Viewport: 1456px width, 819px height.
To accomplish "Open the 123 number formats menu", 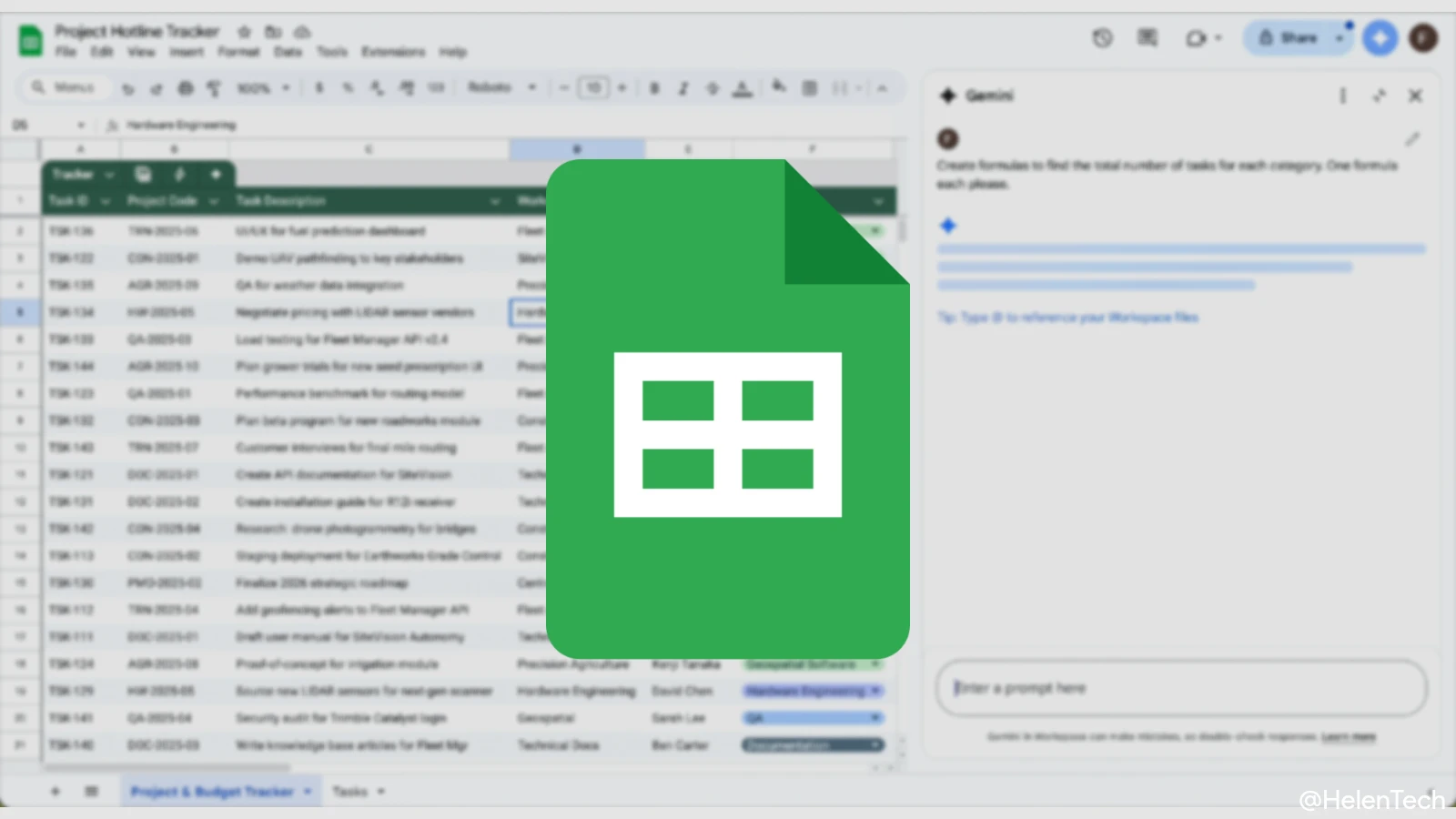I will coord(436,88).
